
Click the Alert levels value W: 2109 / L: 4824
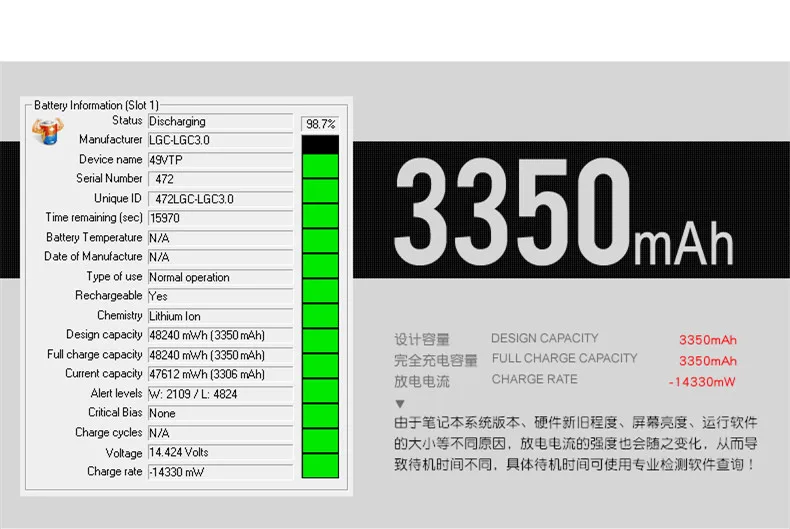(x=193, y=394)
